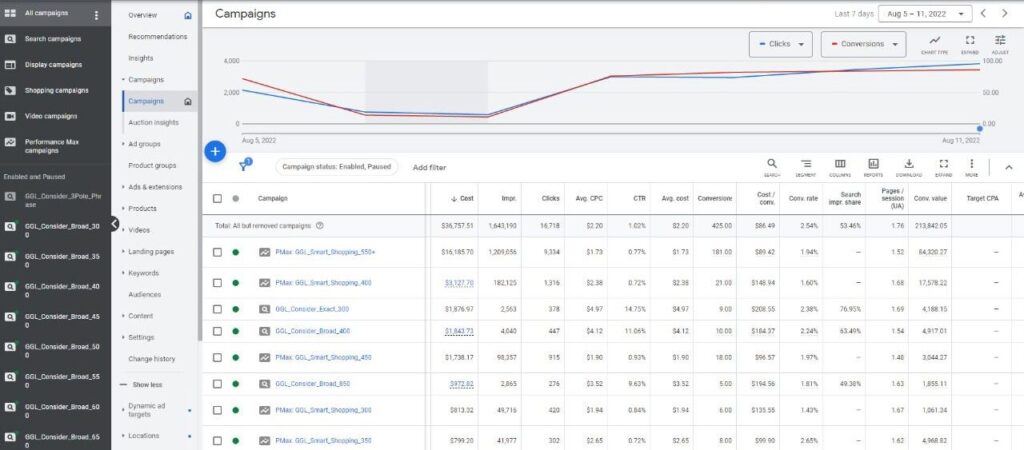Click the filter funnel icon
Image resolution: width=1024 pixels, height=450 pixels.
coord(243,167)
